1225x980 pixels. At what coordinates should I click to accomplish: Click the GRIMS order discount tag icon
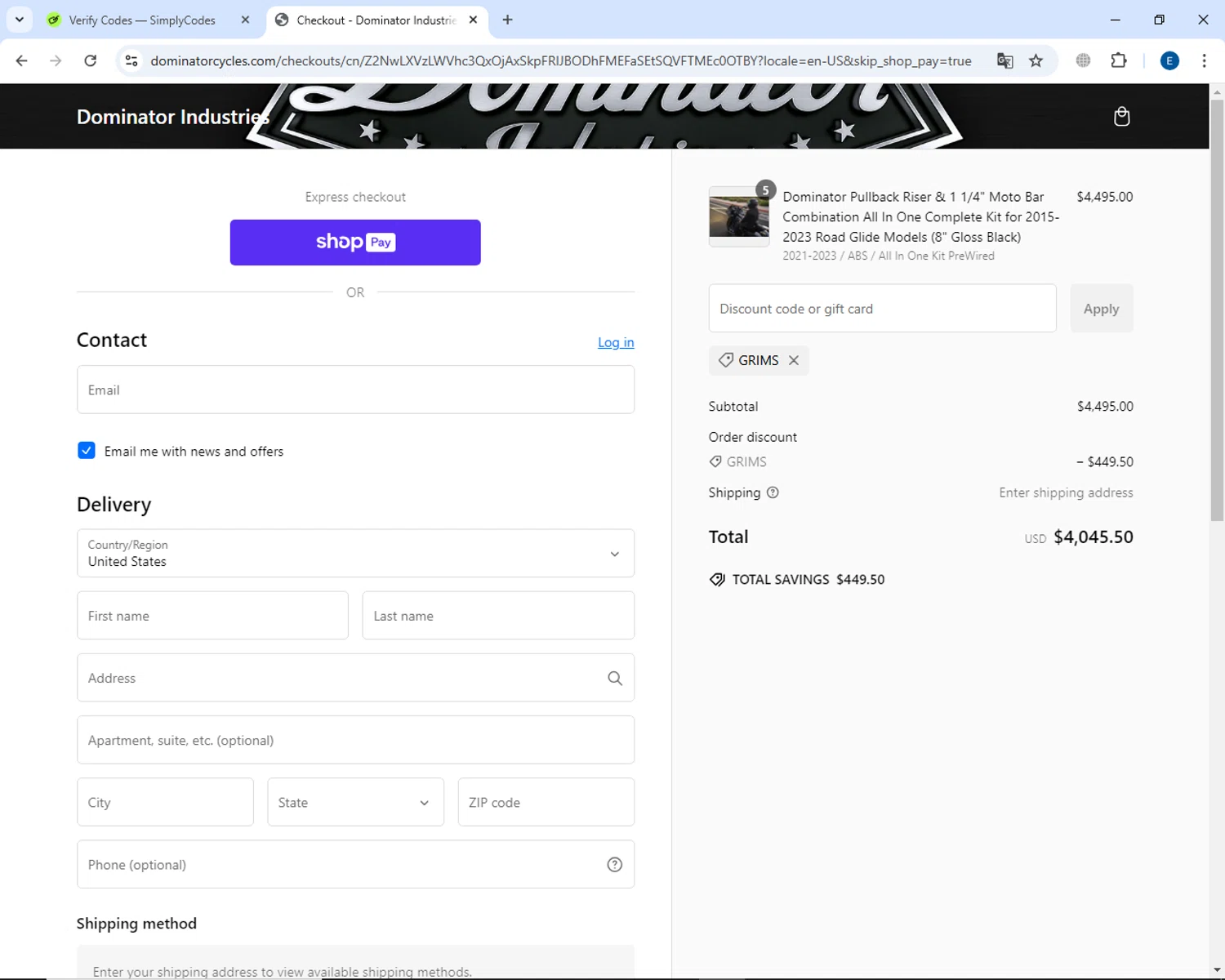pos(715,461)
